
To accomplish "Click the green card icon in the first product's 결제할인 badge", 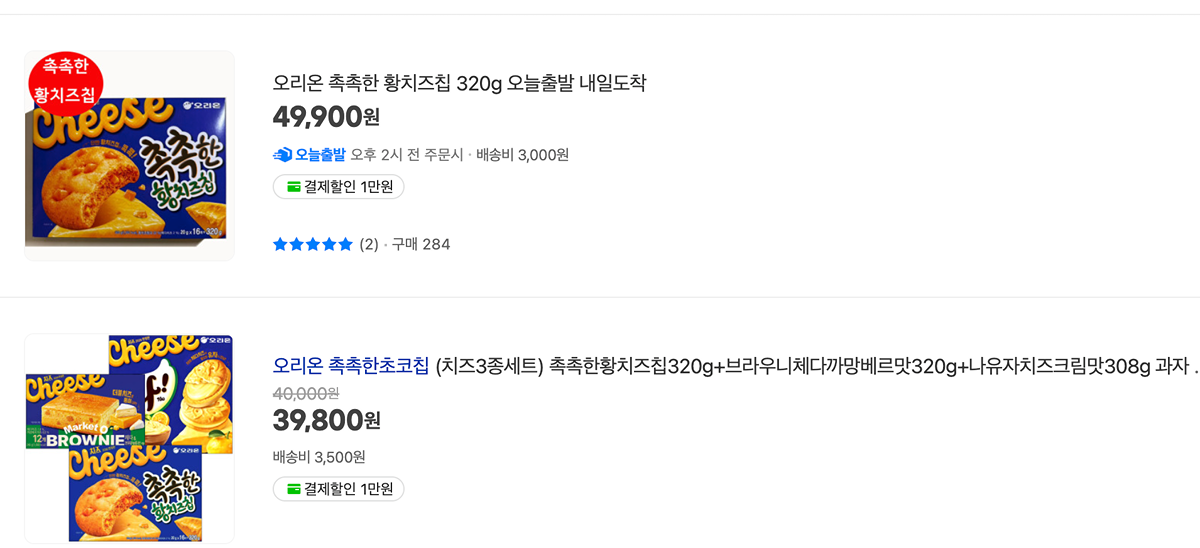I will (293, 187).
